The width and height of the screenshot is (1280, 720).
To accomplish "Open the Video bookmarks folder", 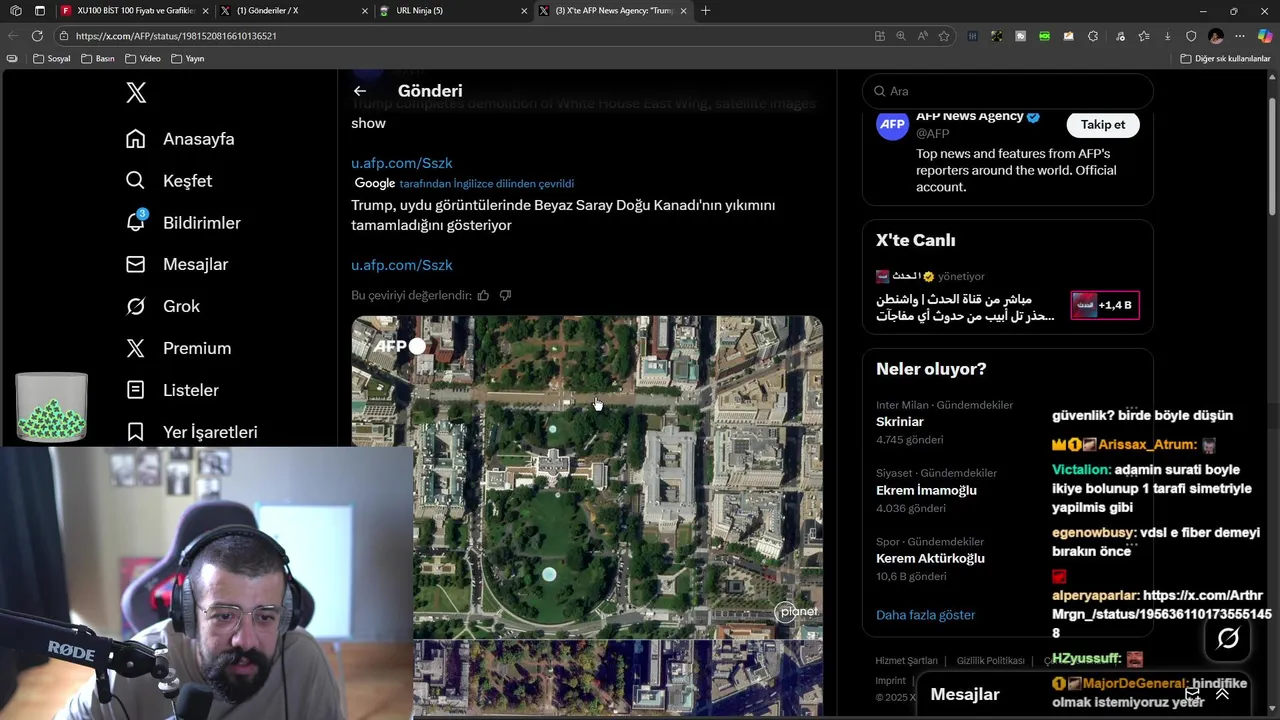I will [x=143, y=59].
